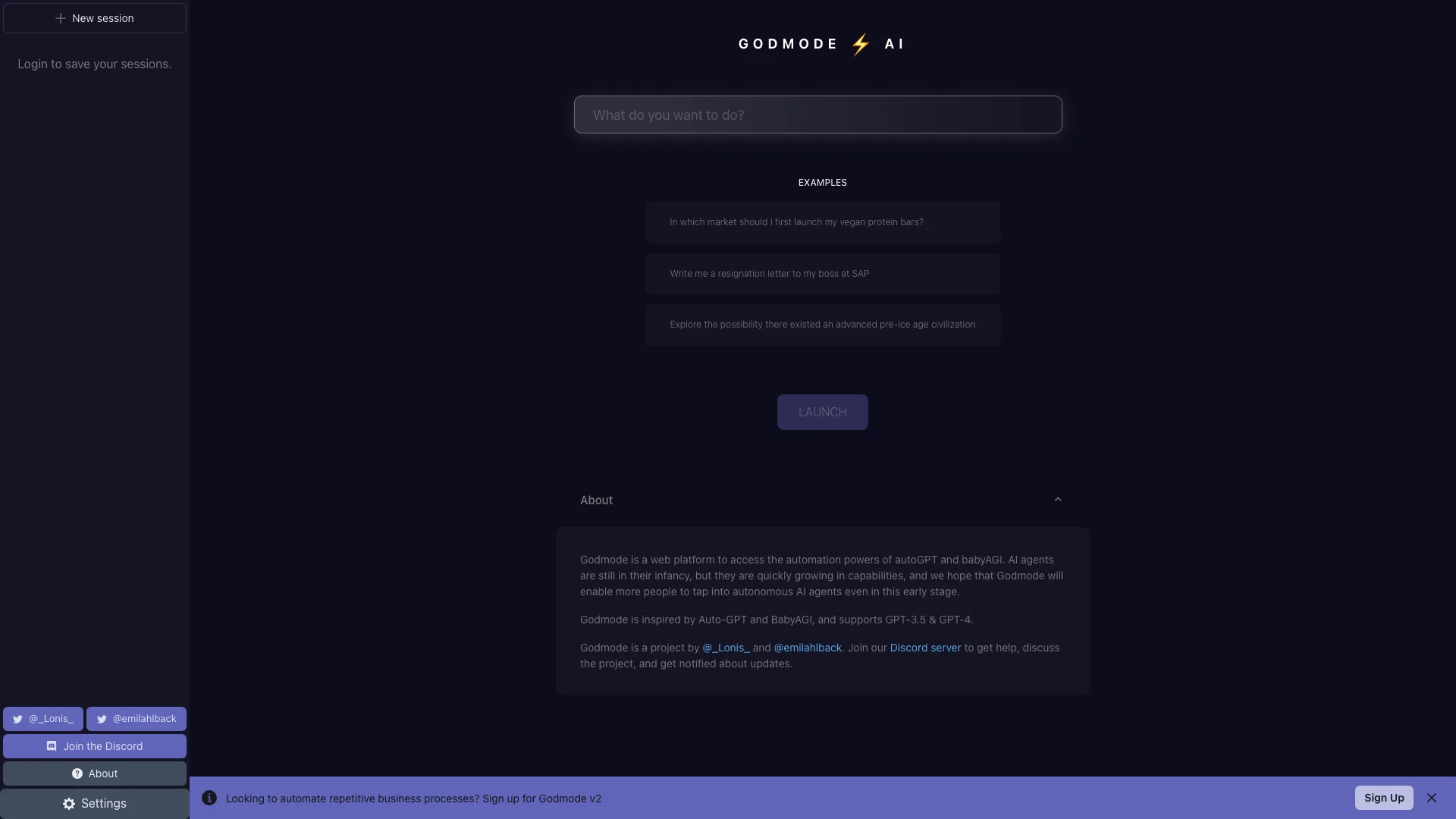1456x819 pixels.
Task: Click the pre-ice age civilization example
Action: point(822,324)
